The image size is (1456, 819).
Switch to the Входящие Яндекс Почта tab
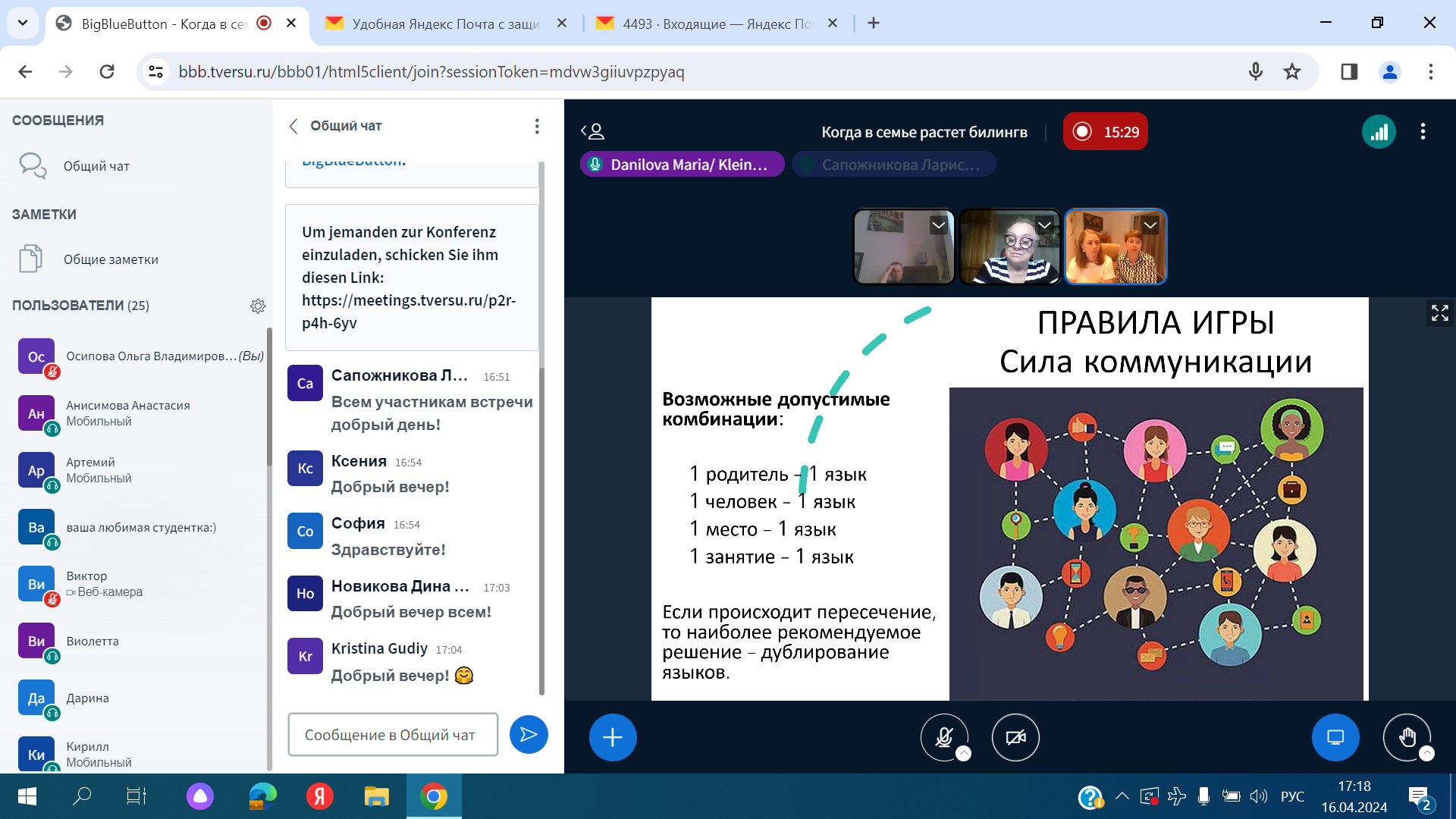point(716,24)
